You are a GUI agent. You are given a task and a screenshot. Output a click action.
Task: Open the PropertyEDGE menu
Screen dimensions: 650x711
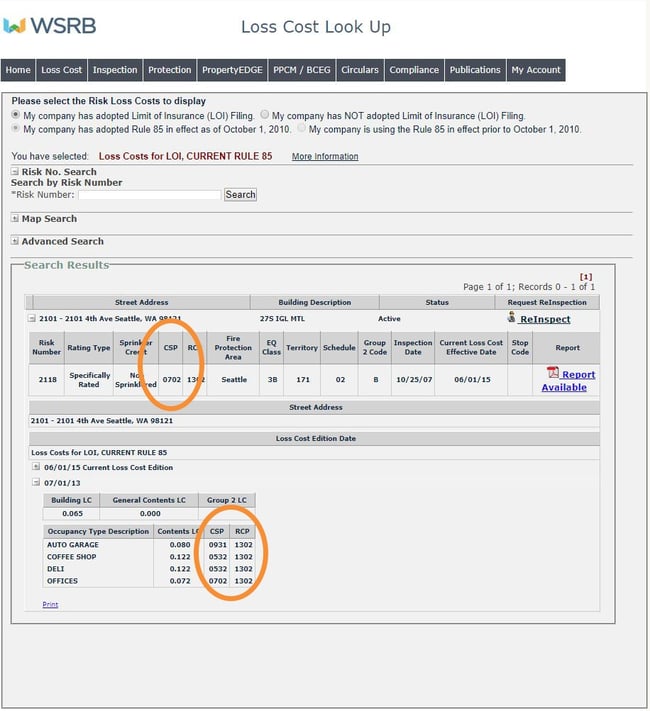232,70
